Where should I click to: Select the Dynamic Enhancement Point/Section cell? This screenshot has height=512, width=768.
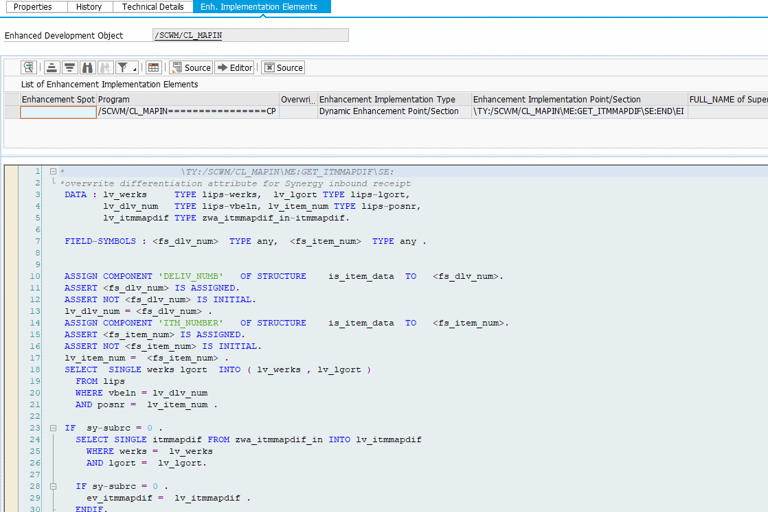coord(394,112)
